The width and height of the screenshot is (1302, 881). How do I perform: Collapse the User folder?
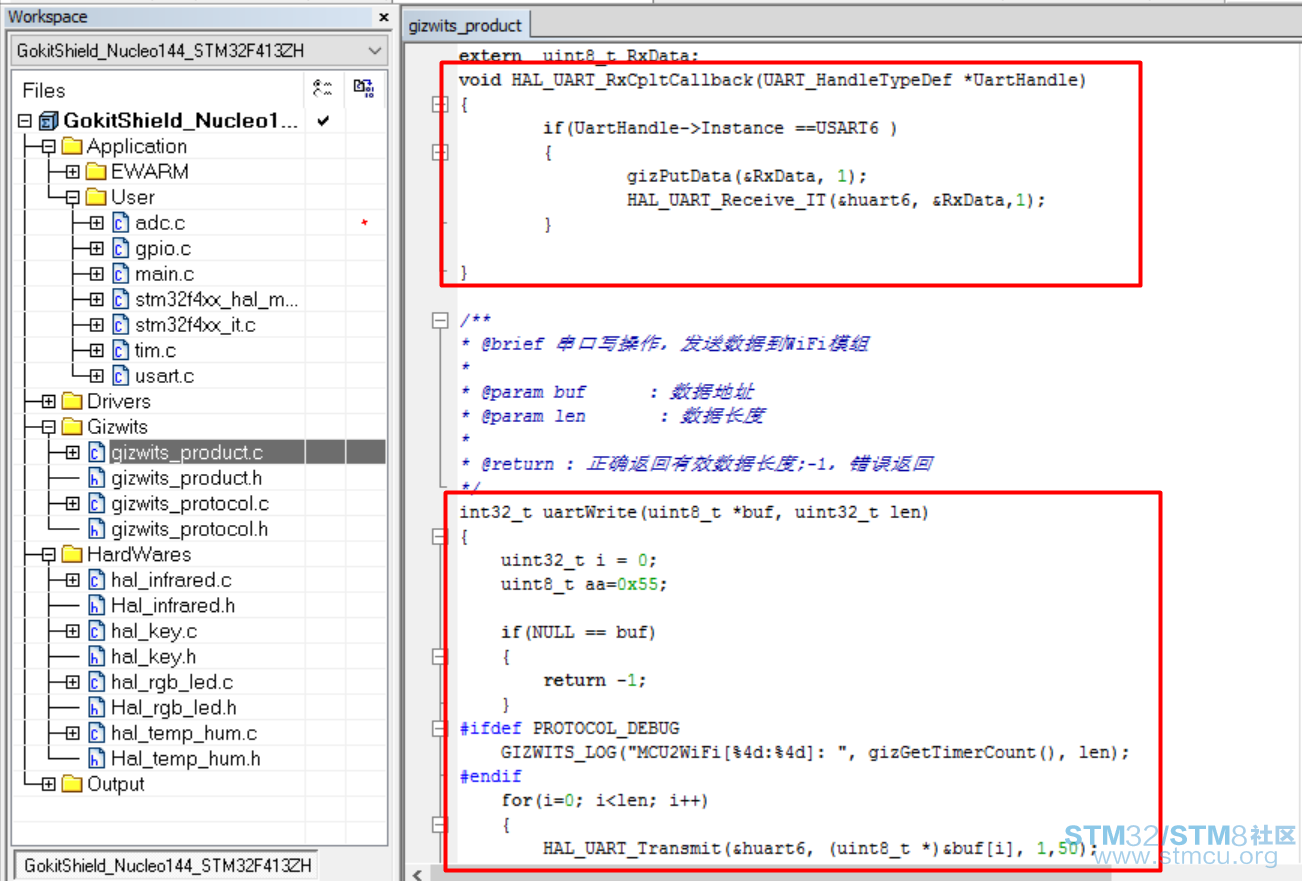pyautogui.click(x=72, y=198)
